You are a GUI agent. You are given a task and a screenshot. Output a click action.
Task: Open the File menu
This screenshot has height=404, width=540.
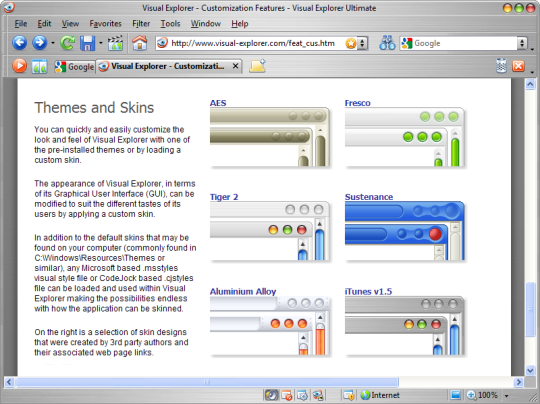click(x=21, y=24)
